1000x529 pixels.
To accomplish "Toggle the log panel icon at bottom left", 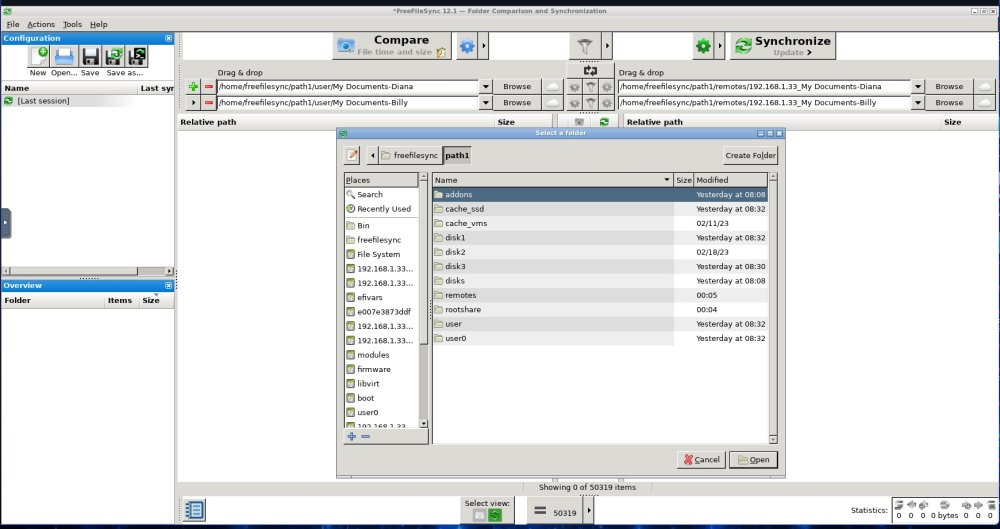I will [x=195, y=510].
